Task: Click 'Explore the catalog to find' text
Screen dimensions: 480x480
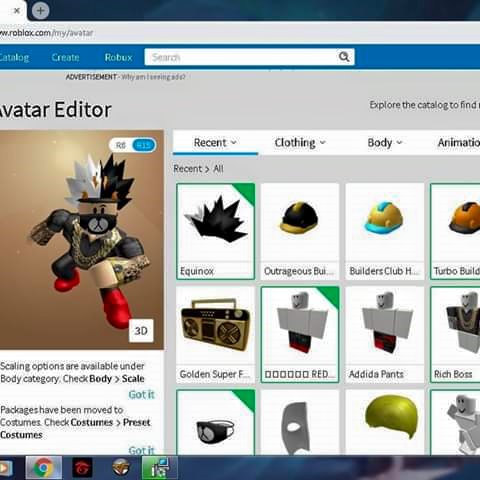Action: click(x=424, y=105)
